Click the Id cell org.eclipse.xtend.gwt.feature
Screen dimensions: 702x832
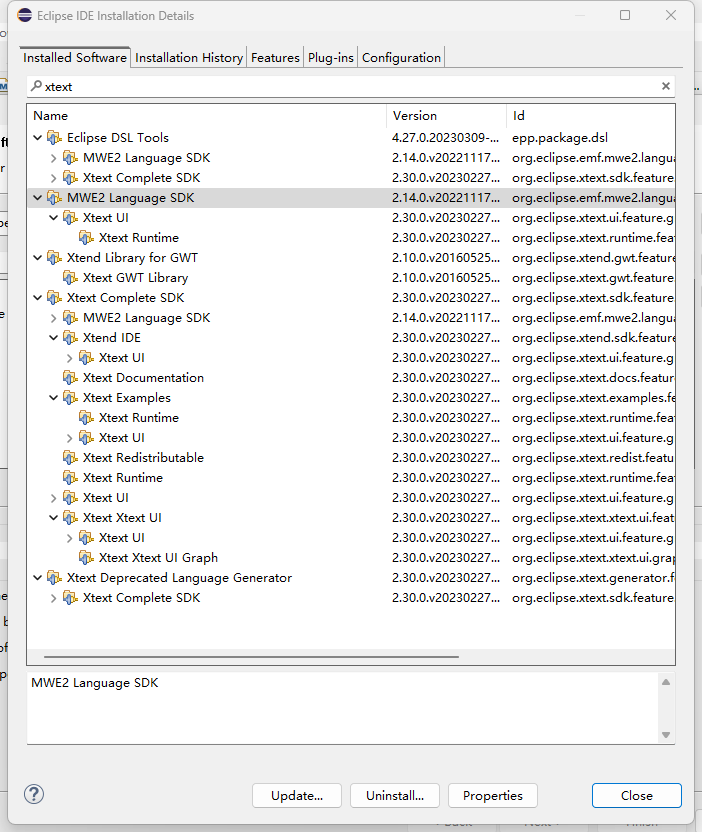click(x=593, y=258)
